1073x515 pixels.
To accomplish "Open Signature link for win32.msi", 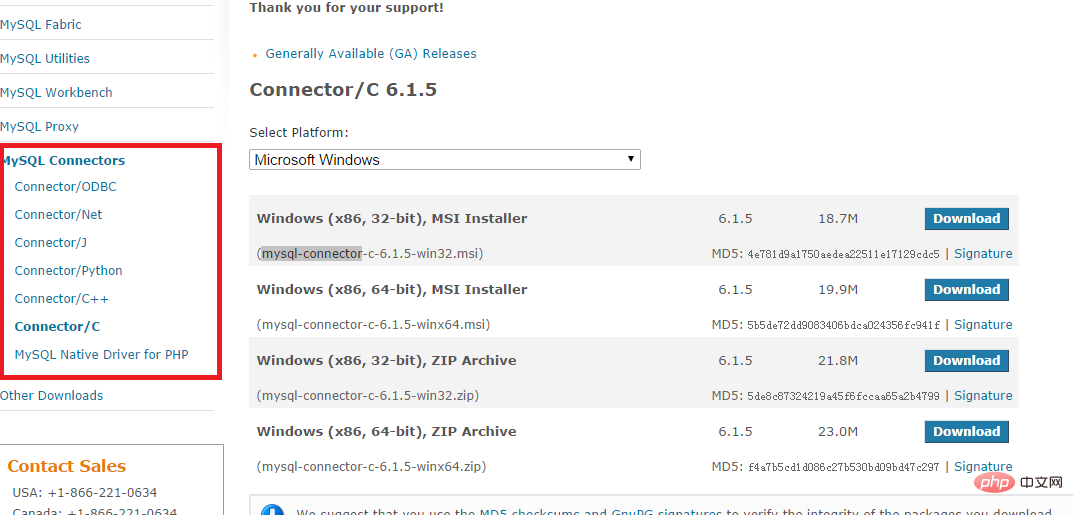I will 983,254.
